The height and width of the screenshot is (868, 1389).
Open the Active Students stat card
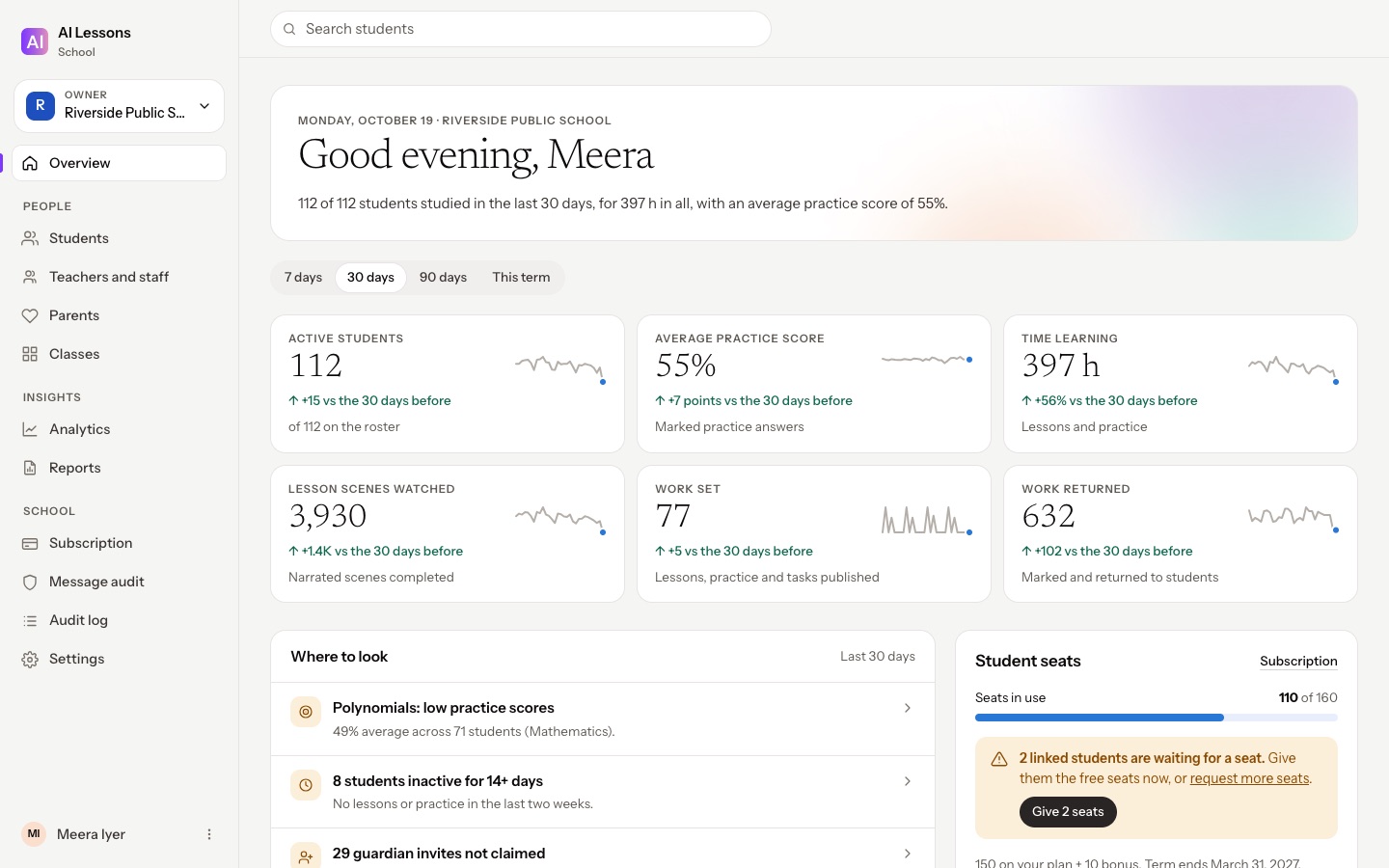[448, 384]
